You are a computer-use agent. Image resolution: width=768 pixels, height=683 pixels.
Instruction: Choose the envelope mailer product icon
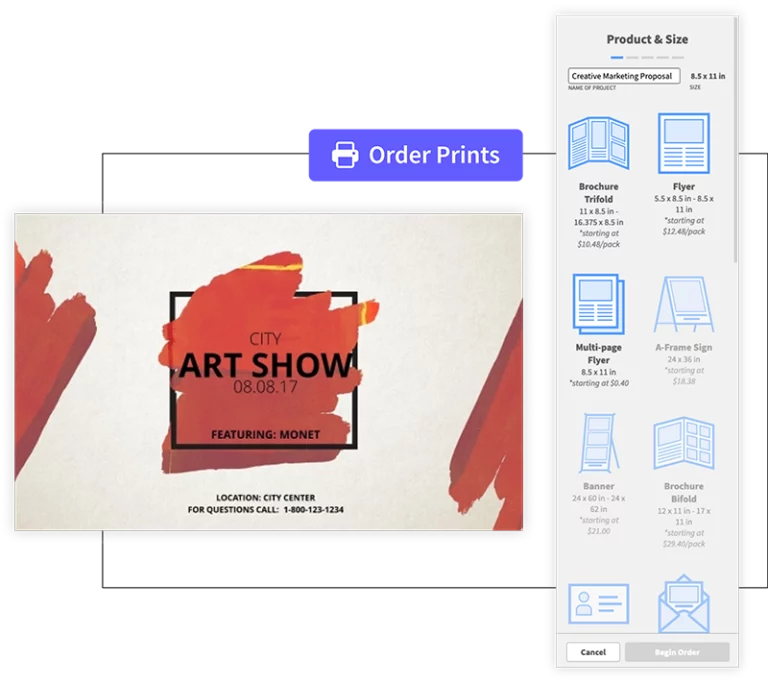(684, 604)
